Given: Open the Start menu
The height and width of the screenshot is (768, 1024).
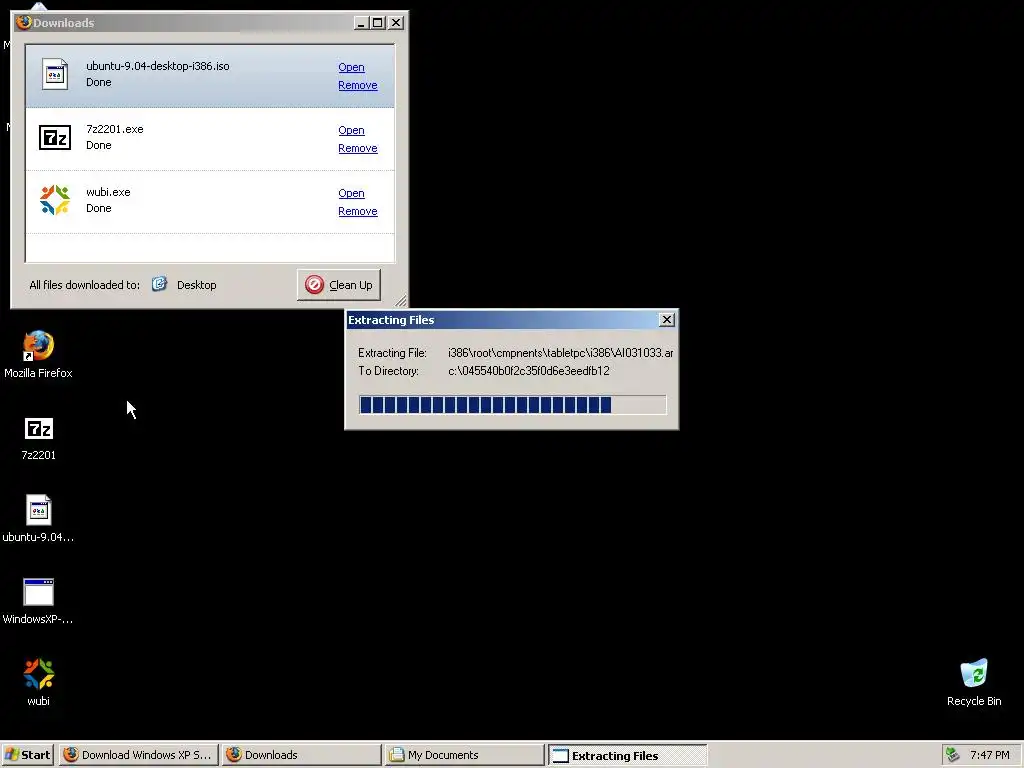Looking at the screenshot, I should (28, 755).
